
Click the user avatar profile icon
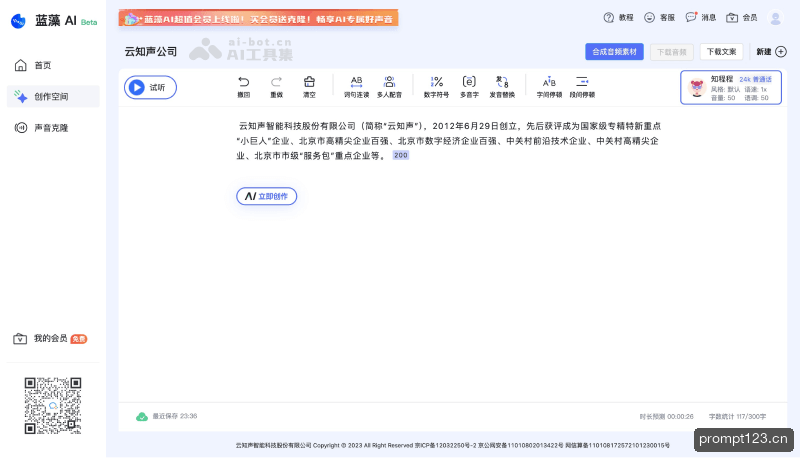coord(776,18)
